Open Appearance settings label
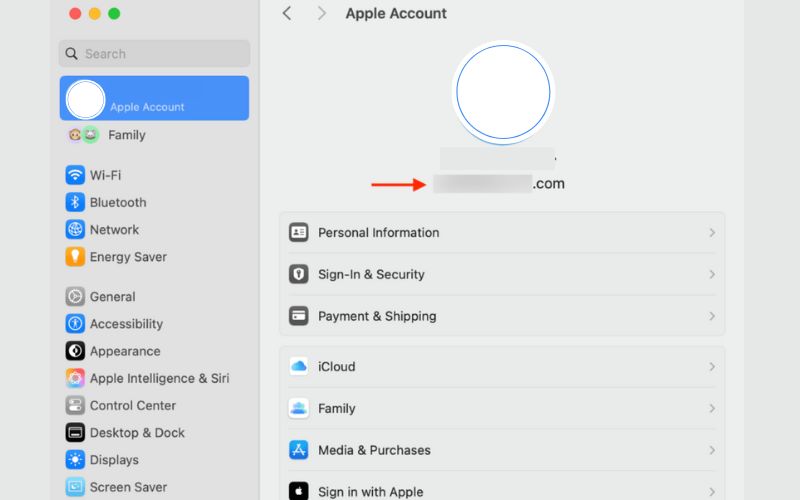This screenshot has width=800, height=500. click(125, 352)
